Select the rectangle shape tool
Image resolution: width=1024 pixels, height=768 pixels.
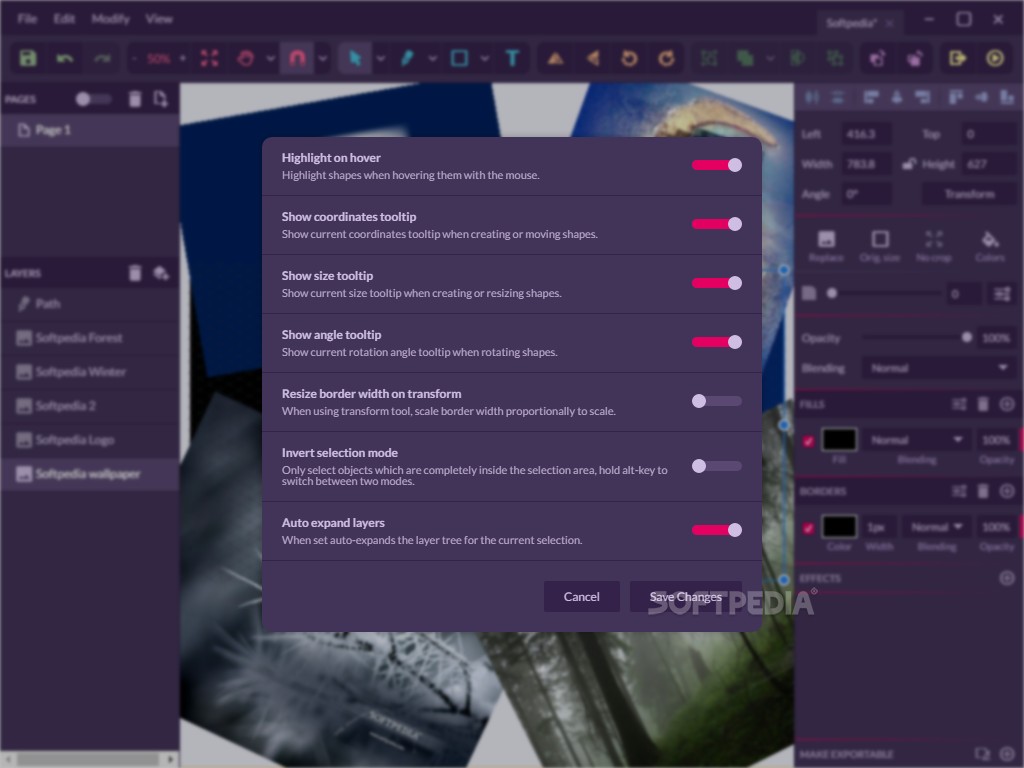tap(459, 58)
